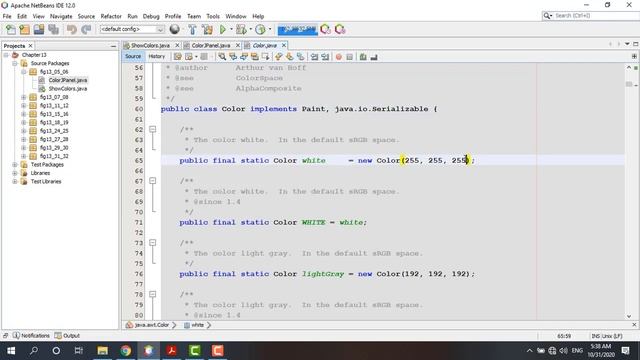Run project with the green play icon

pyautogui.click(x=222, y=29)
